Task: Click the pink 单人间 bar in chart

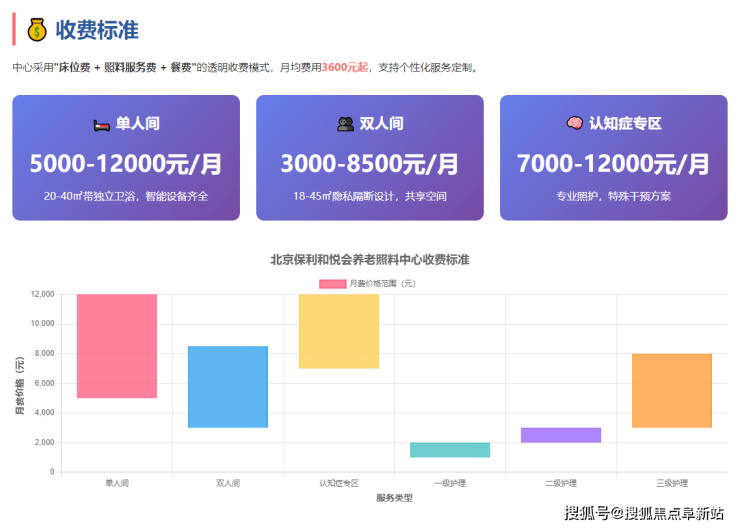Action: (x=117, y=346)
